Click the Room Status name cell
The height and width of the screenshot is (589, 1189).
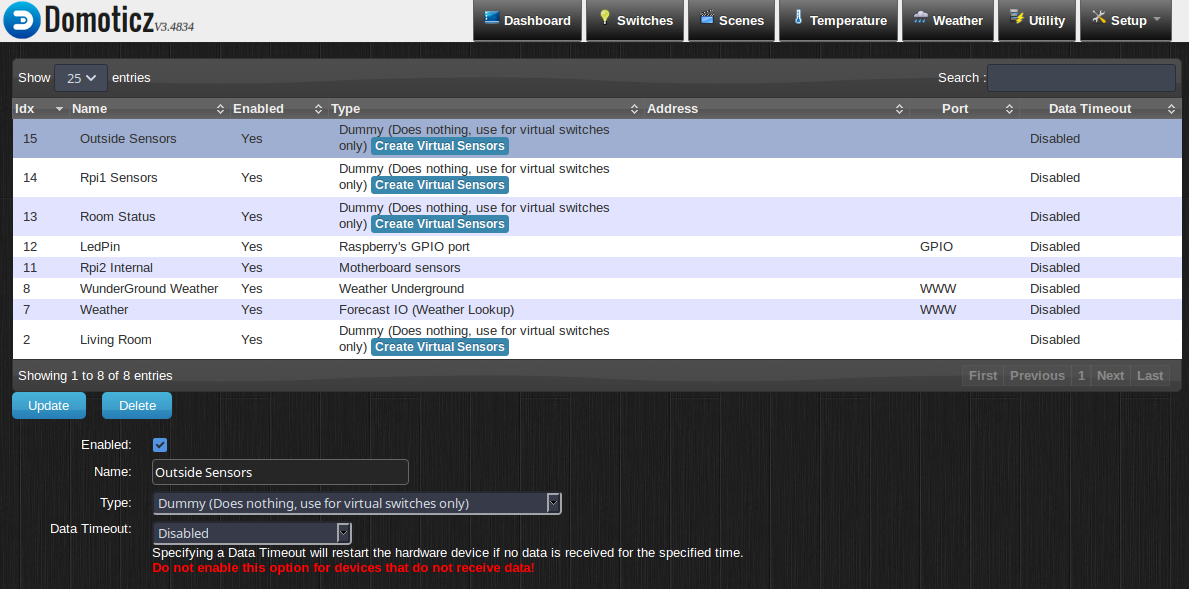pos(118,217)
